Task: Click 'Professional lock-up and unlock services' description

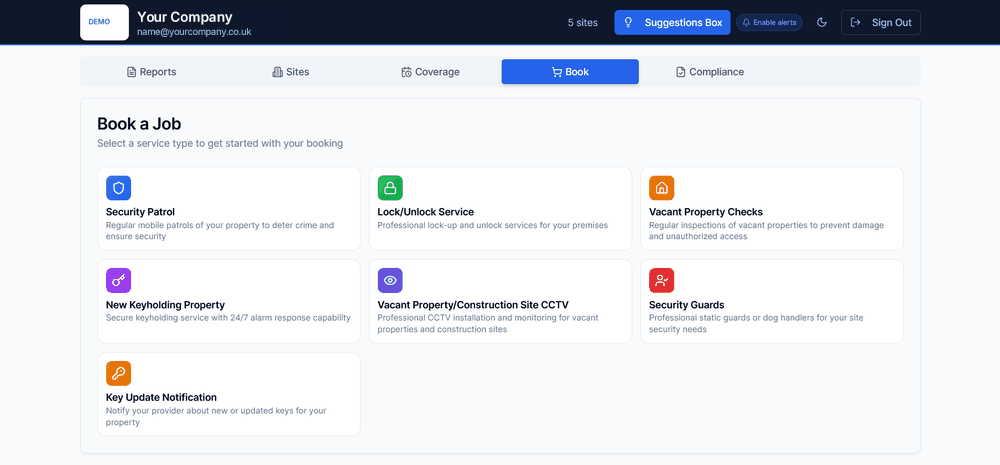Action: (x=493, y=225)
